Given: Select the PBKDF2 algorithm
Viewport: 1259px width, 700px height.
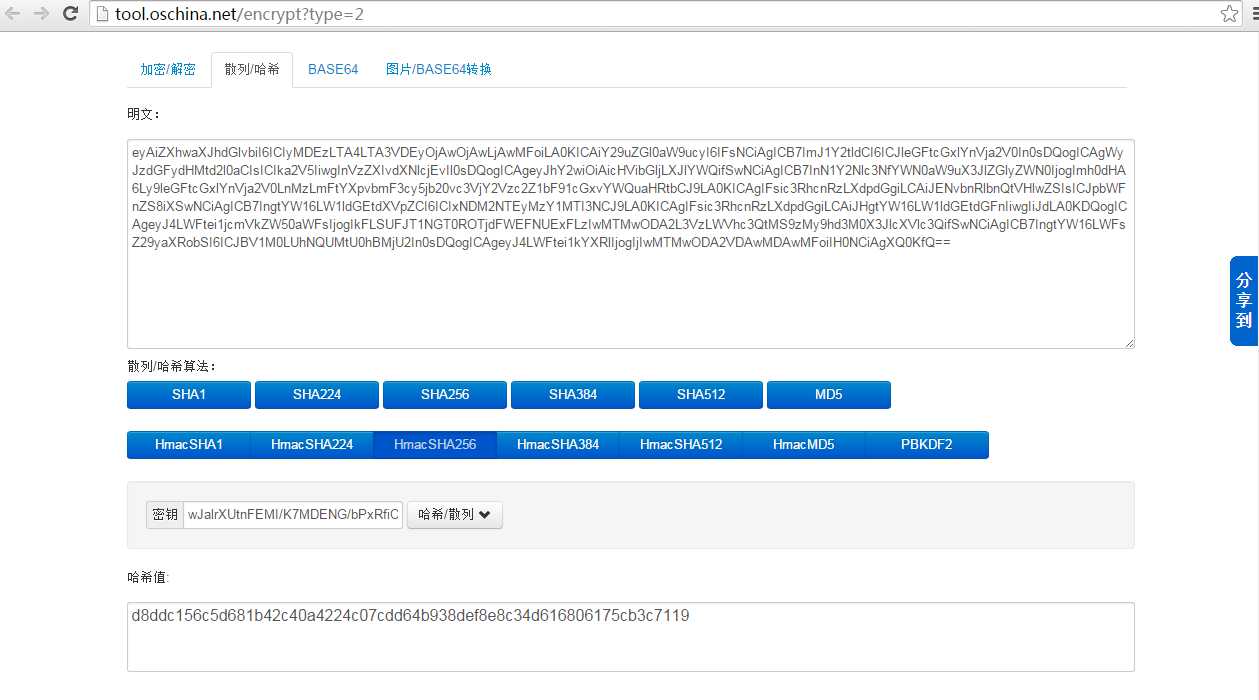Looking at the screenshot, I should (927, 445).
